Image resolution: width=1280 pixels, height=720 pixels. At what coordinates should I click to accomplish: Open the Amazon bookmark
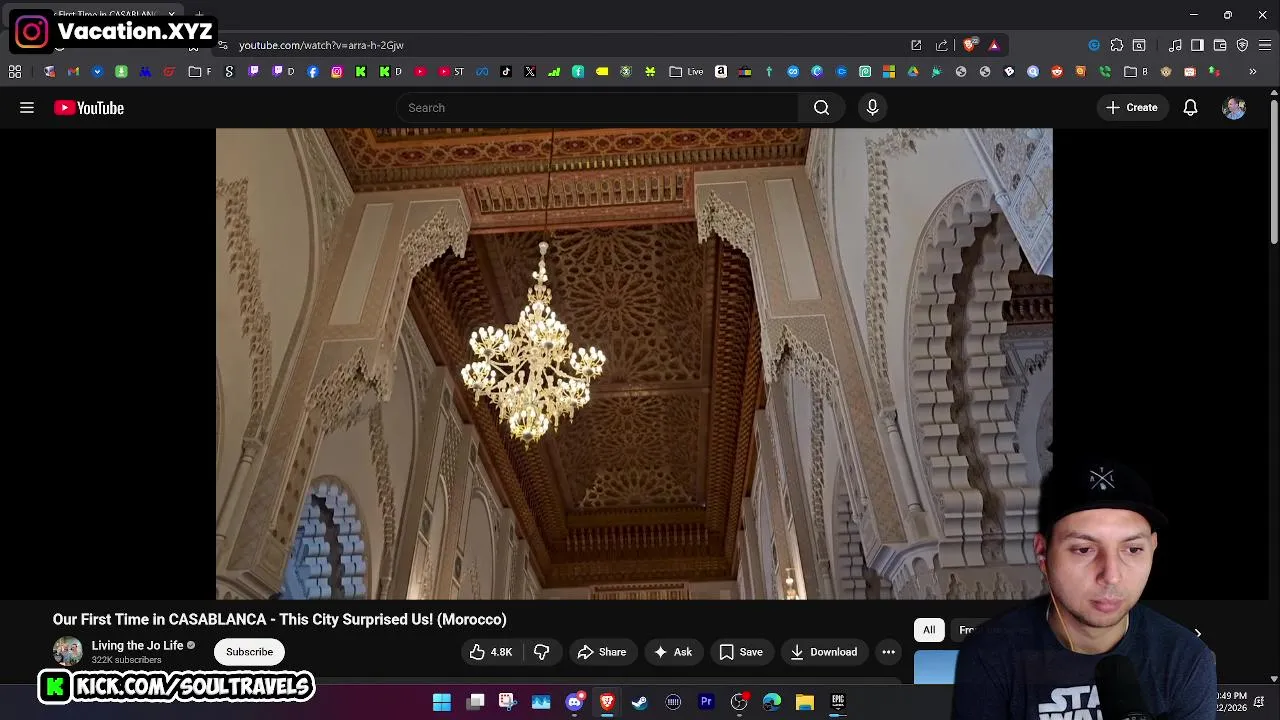(721, 72)
